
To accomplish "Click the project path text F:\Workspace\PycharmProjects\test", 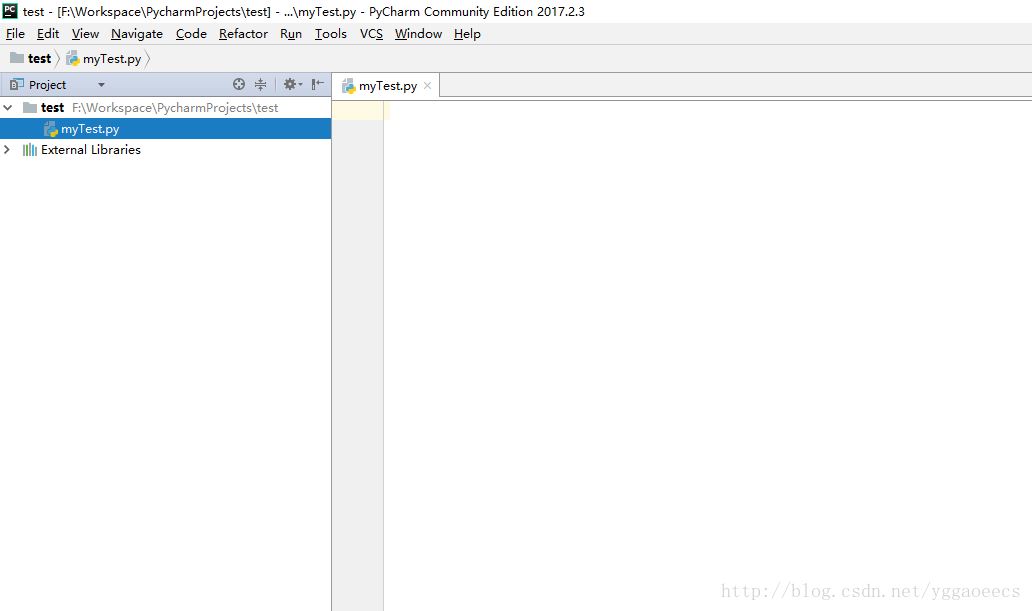I will click(x=175, y=107).
